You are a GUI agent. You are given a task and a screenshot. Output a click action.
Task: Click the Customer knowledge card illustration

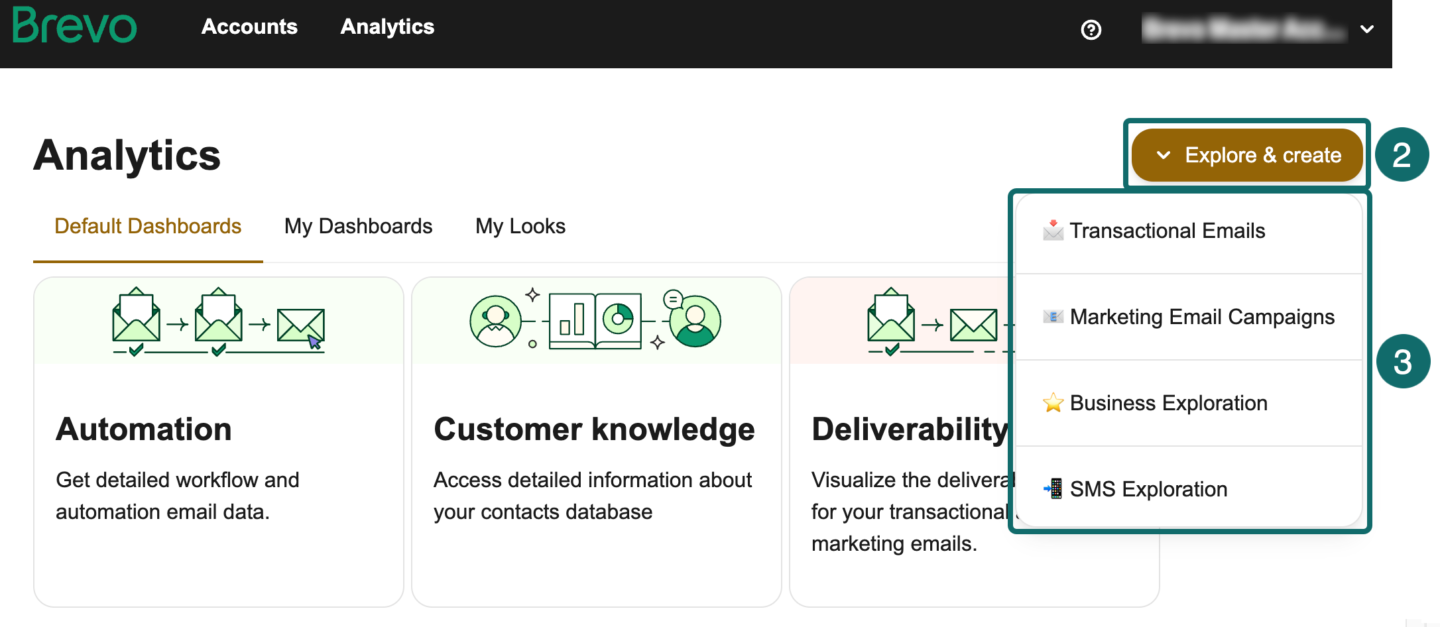point(596,320)
